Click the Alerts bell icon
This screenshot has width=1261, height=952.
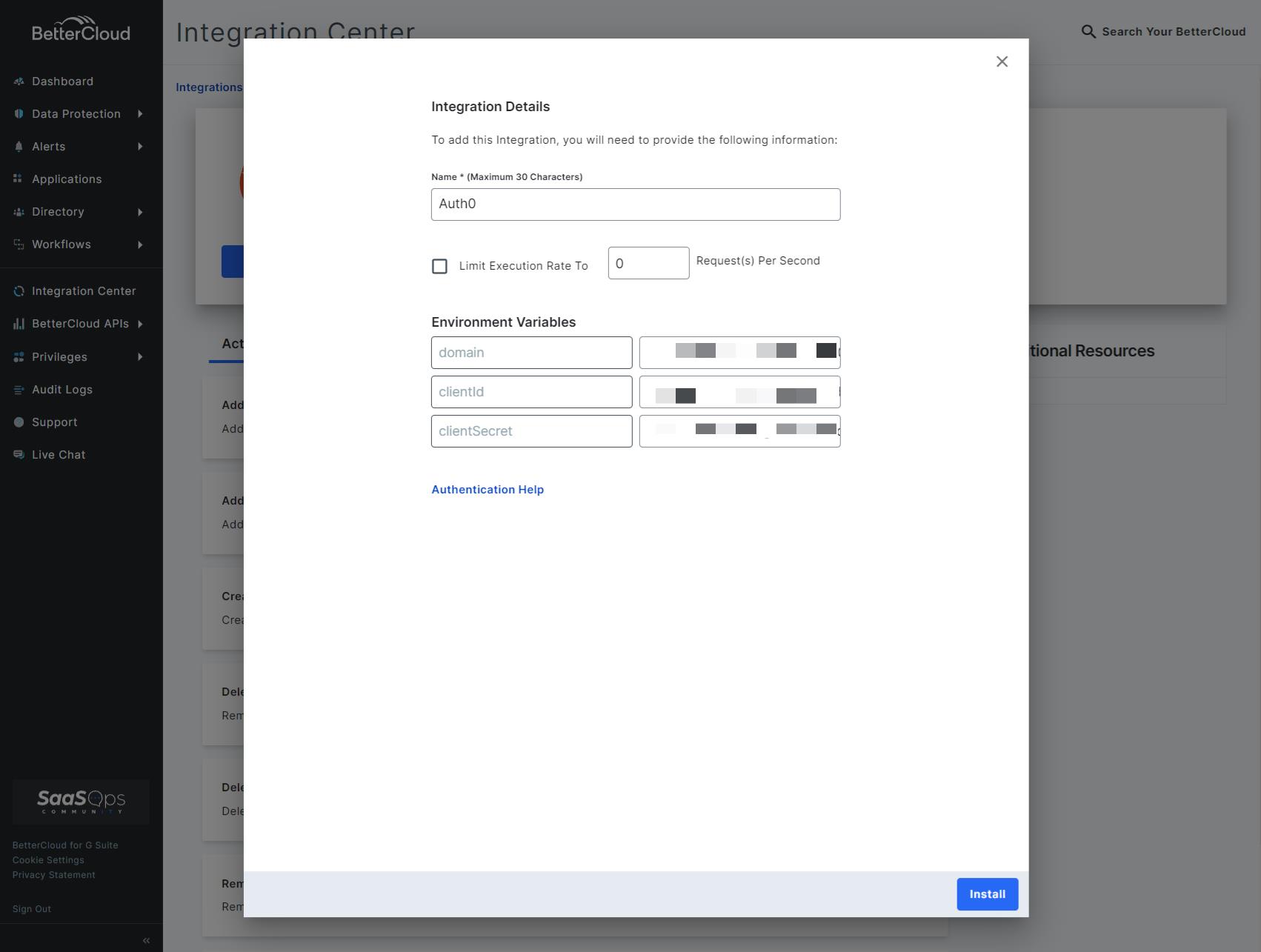point(19,146)
